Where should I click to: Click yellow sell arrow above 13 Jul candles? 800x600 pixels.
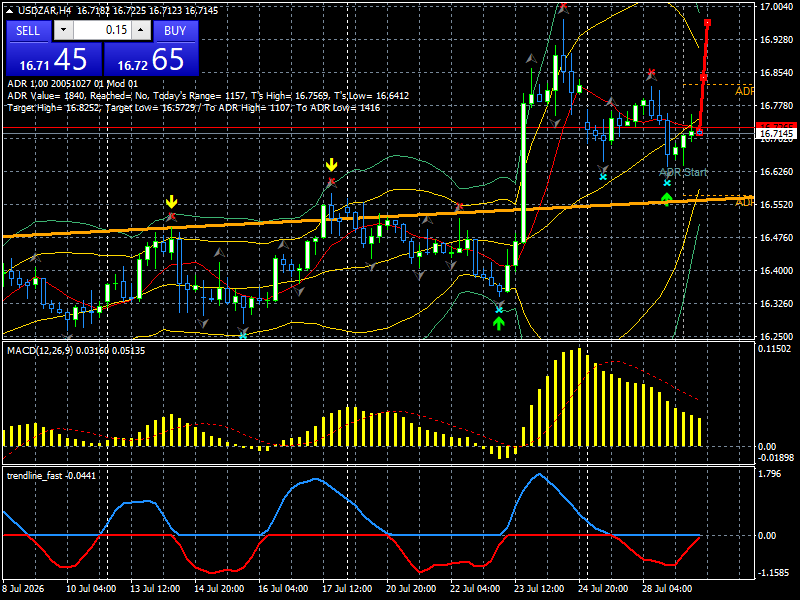click(171, 202)
